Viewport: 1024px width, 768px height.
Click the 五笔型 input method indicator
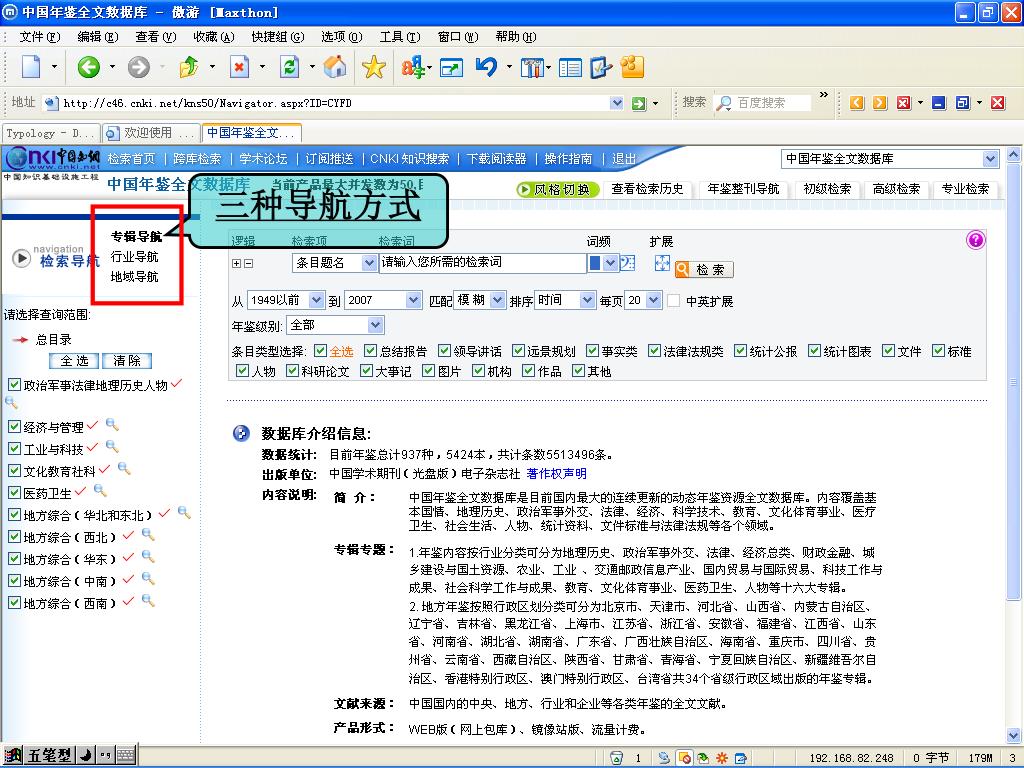[x=50, y=756]
